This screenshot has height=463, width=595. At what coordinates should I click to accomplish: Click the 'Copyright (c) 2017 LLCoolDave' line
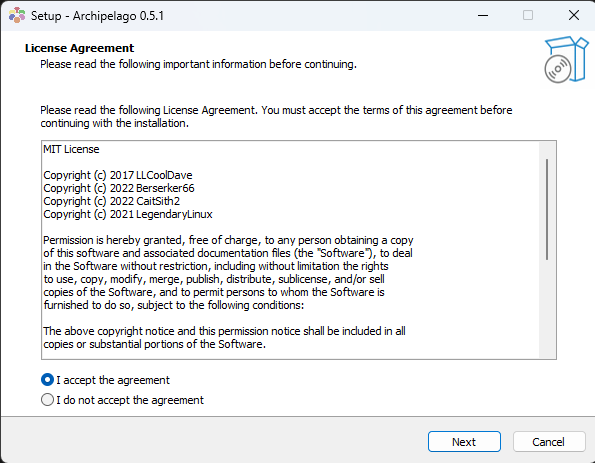pyautogui.click(x=118, y=175)
